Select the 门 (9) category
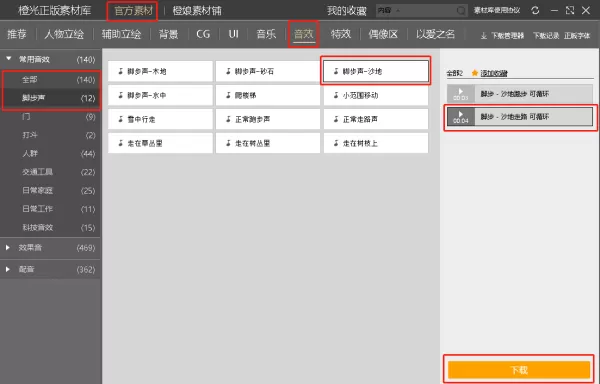Image resolution: width=600 pixels, height=384 pixels. click(51, 117)
